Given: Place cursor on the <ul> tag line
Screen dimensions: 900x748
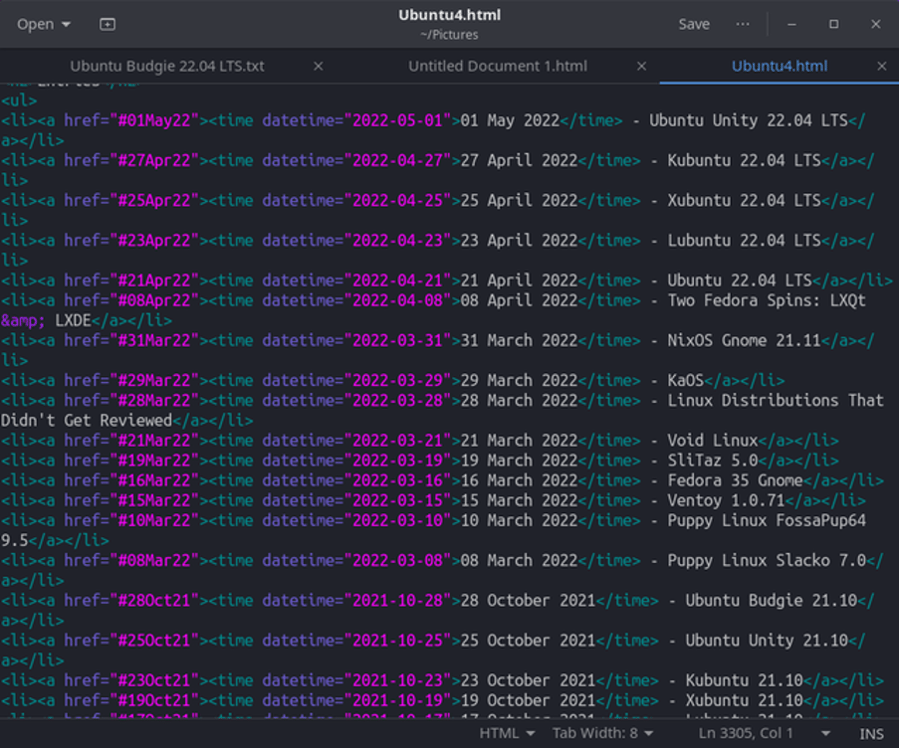Looking at the screenshot, I should [19, 100].
